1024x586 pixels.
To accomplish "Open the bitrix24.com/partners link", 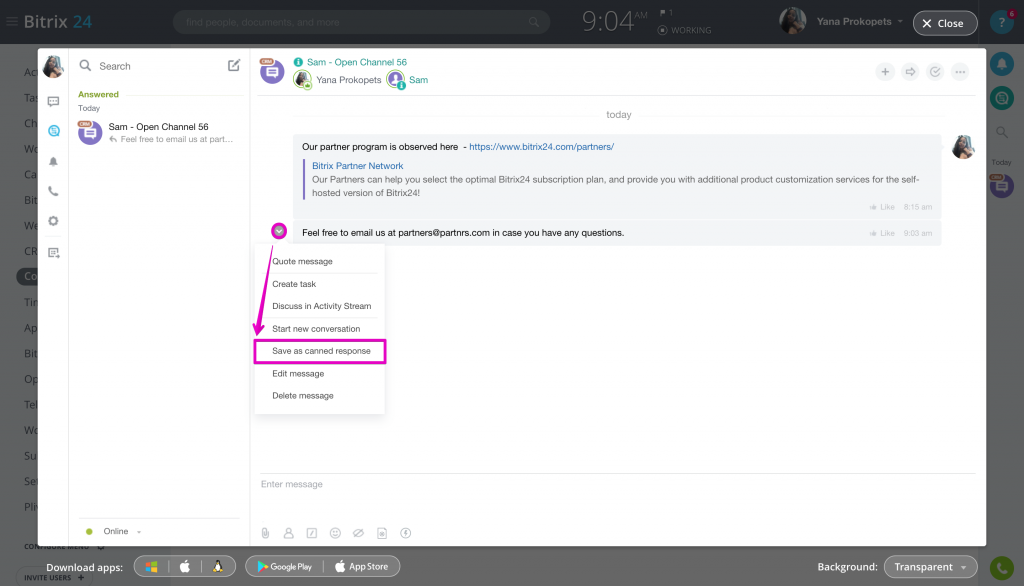I will click(541, 147).
